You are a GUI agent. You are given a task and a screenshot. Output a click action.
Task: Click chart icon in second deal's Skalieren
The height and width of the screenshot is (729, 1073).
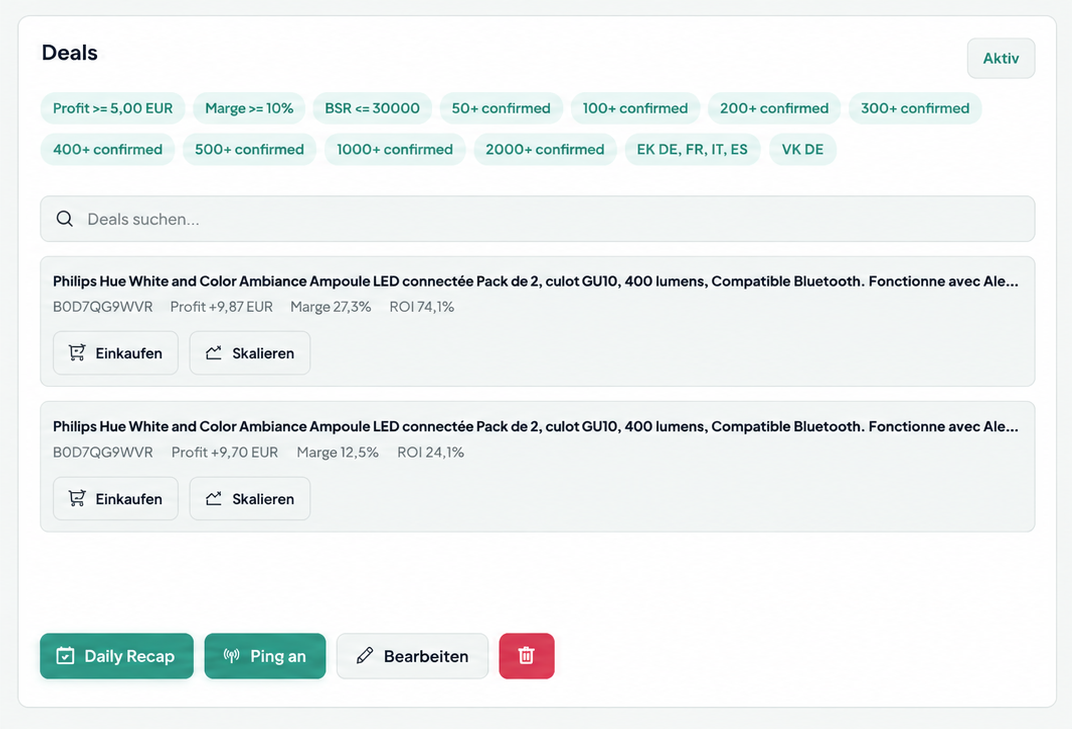[x=214, y=498]
